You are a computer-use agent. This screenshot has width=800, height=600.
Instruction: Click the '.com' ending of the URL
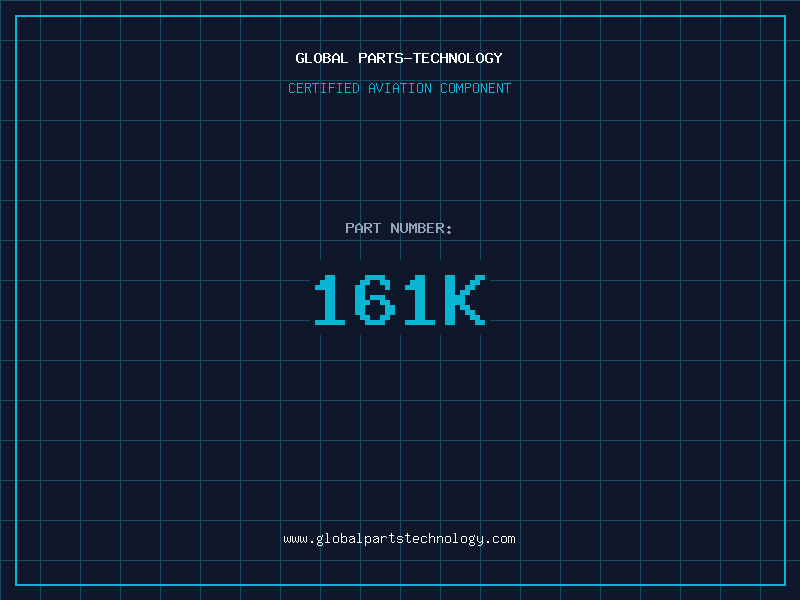coord(500,539)
